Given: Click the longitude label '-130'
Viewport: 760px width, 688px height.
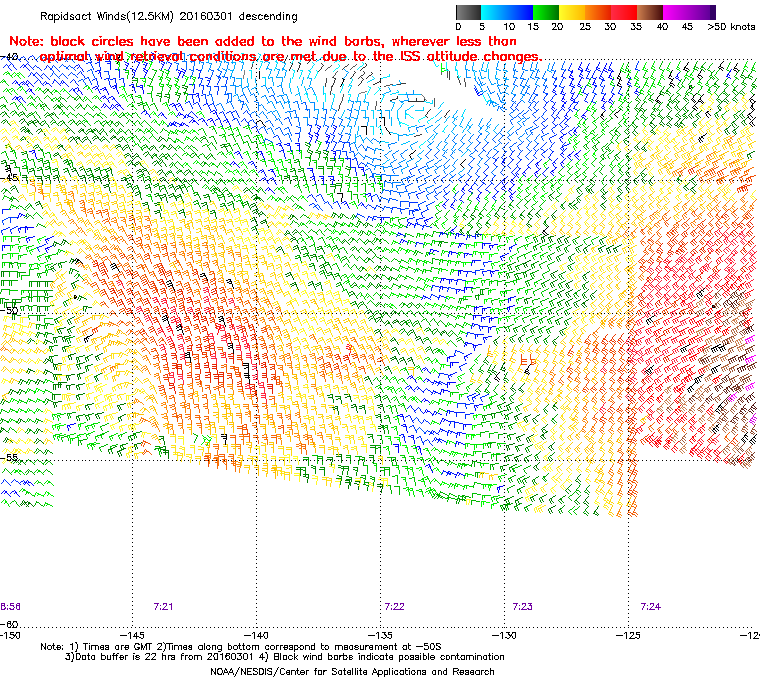Looking at the screenshot, I should coord(504,635).
